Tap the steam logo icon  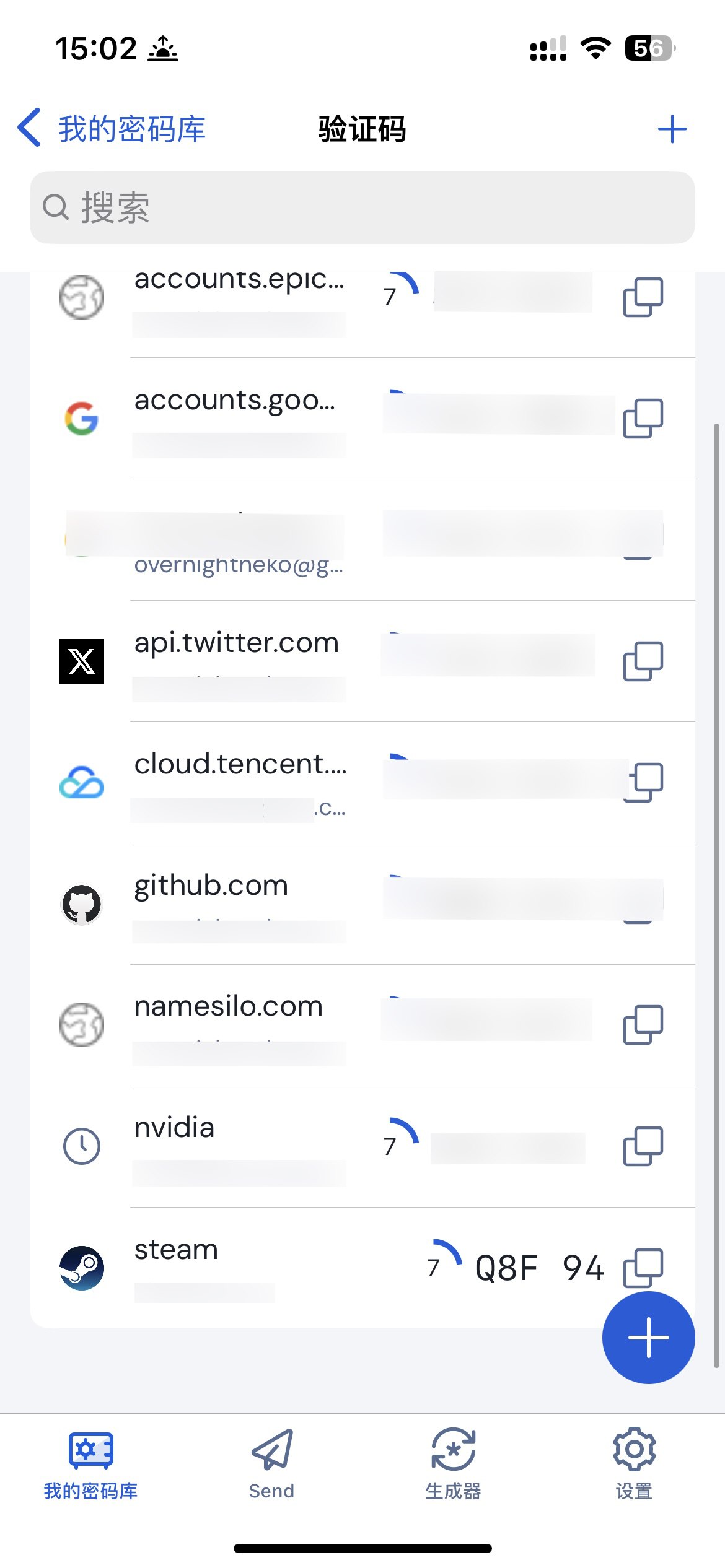coord(82,1267)
